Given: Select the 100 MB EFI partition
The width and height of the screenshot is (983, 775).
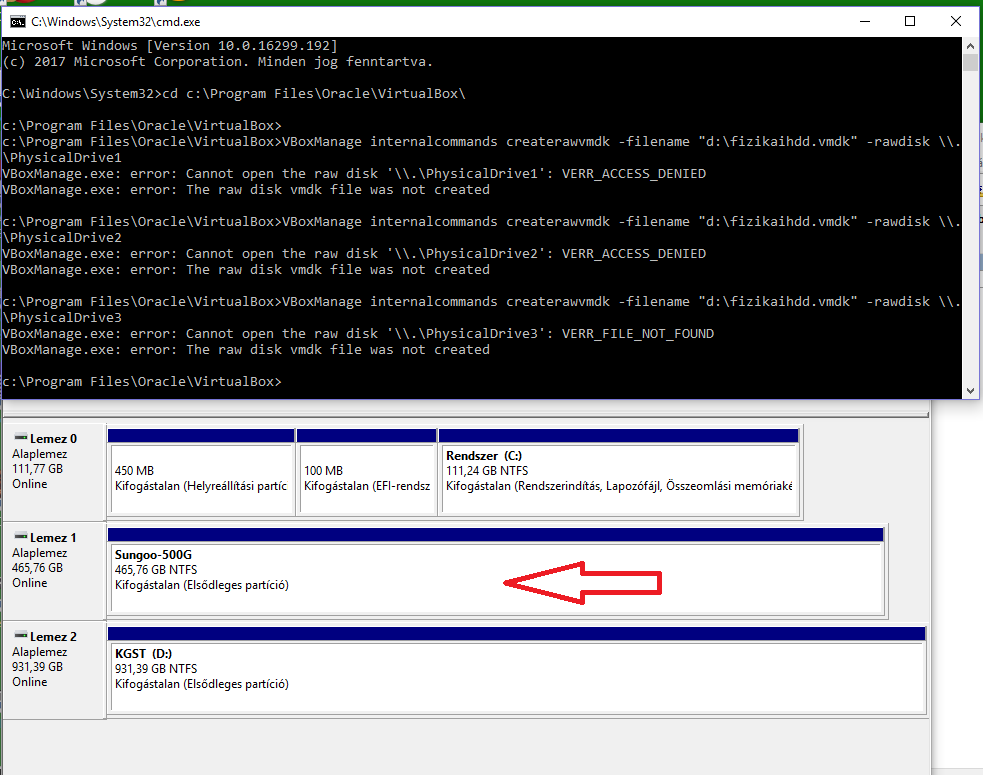Looking at the screenshot, I should (x=367, y=472).
